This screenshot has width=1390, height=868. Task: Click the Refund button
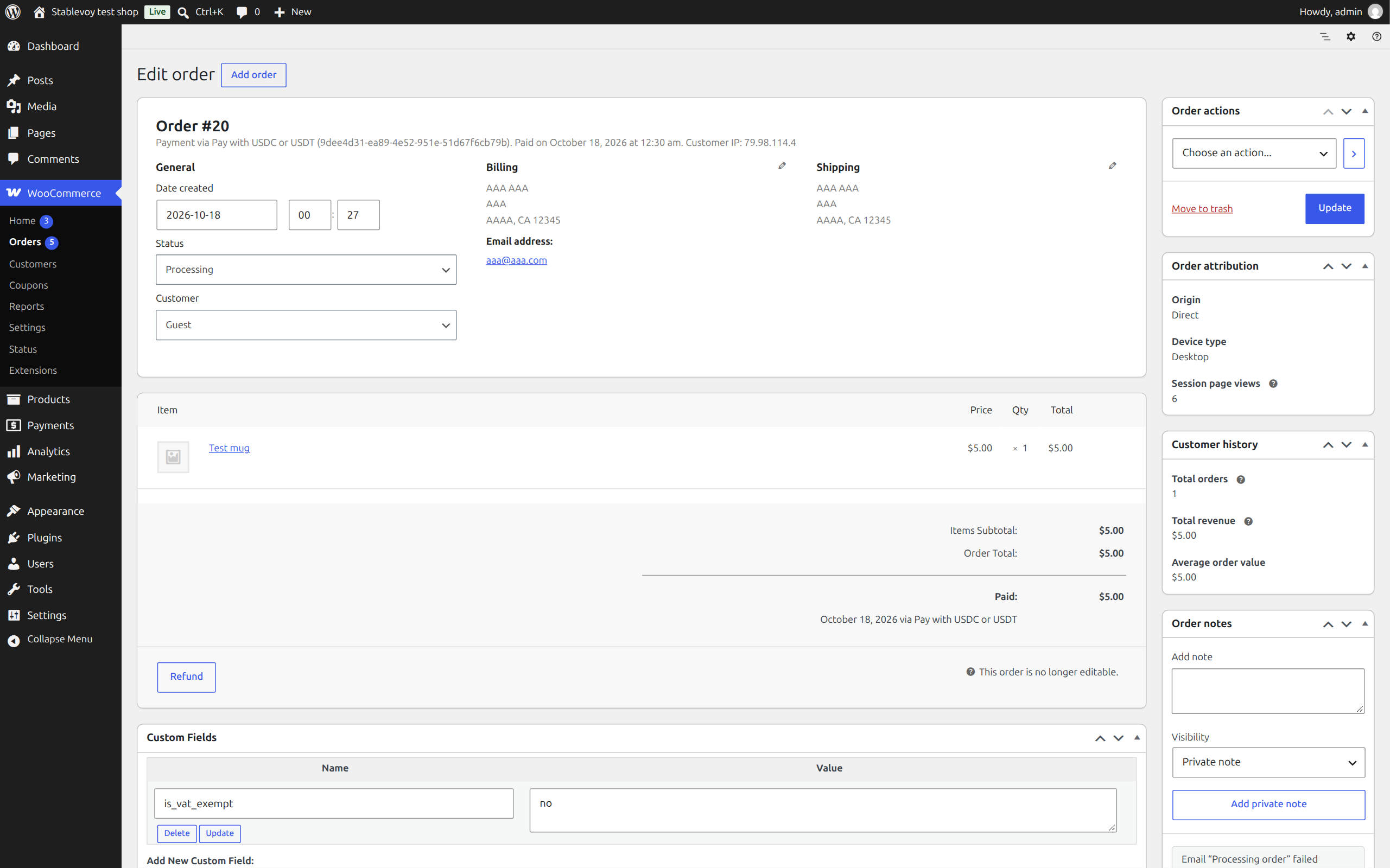pos(186,677)
